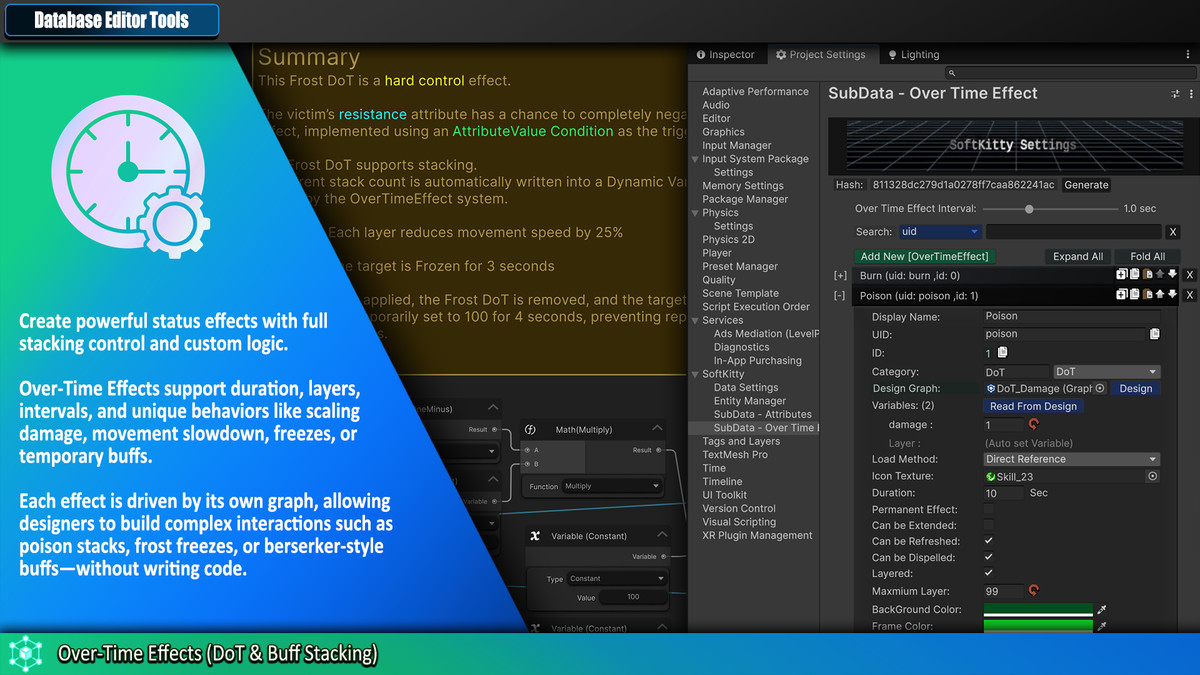The width and height of the screenshot is (1200, 675).
Task: Enable the Permanent Effect checkbox
Action: pyautogui.click(x=990, y=509)
